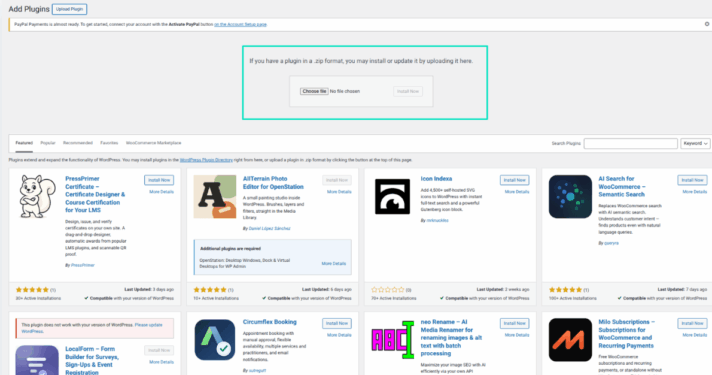
Task: Open AI Search for WooCommerce title
Action: tap(621, 187)
